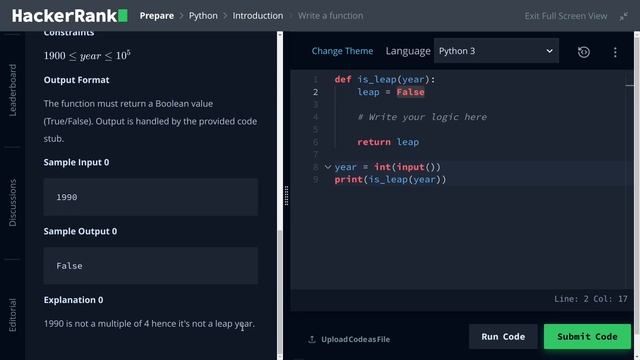640x360 pixels.
Task: Click Sample Input 0 value 1990
Action: click(x=67, y=197)
